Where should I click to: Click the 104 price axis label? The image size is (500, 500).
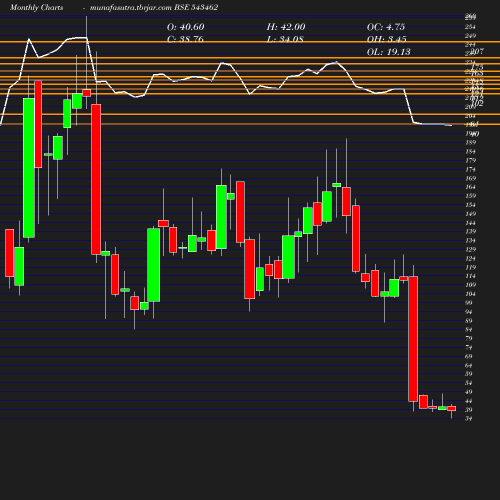tap(470, 294)
